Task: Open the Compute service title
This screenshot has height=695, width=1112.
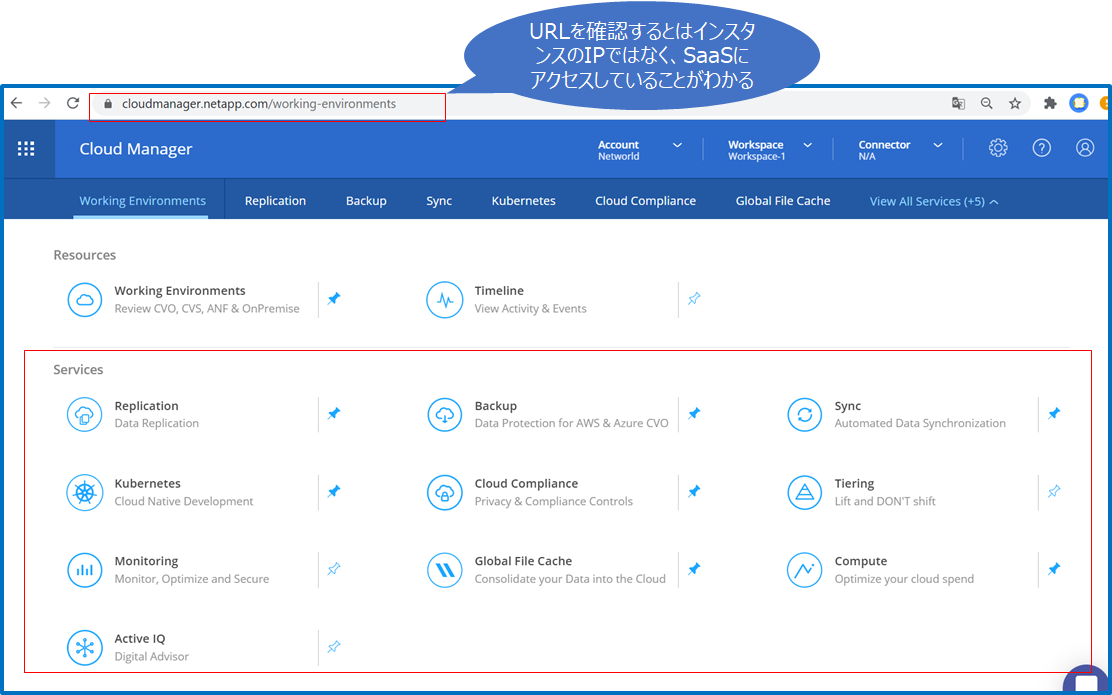Action: [861, 561]
